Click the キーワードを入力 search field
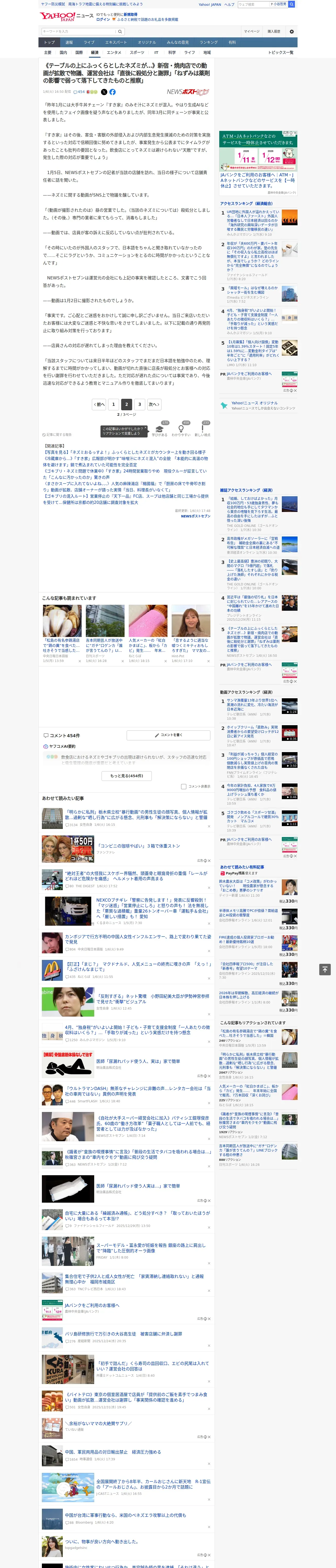Screen dimensions: 336x1568 pos(79,32)
